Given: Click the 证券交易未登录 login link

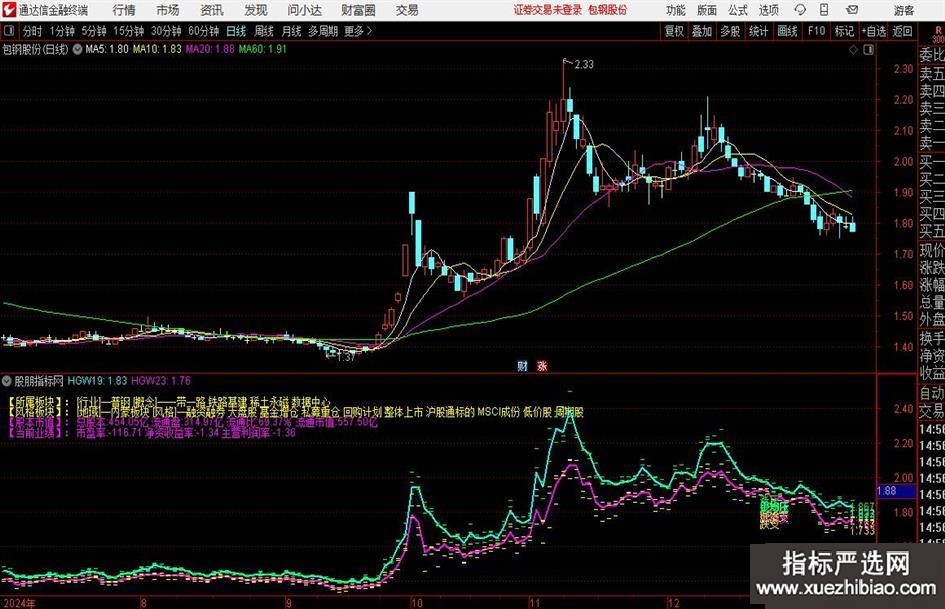Looking at the screenshot, I should pos(548,10).
